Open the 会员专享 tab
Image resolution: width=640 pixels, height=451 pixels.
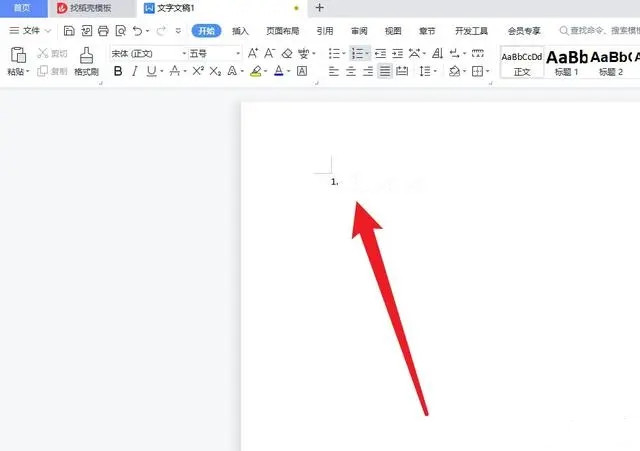[x=524, y=31]
